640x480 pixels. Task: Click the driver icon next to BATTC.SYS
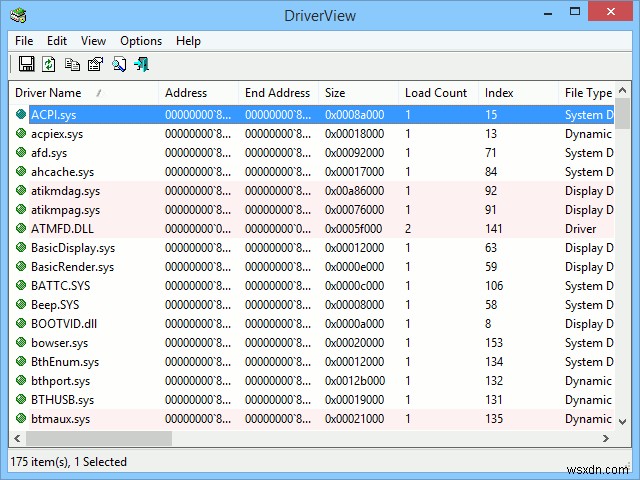point(21,285)
